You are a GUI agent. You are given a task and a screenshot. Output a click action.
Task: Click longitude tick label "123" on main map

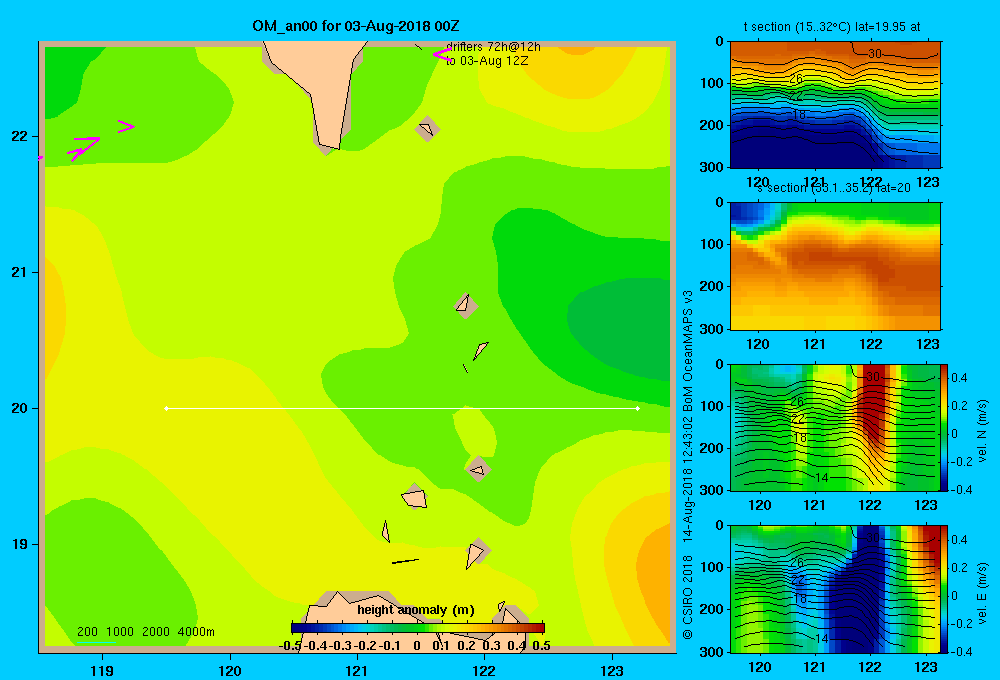tap(612, 670)
